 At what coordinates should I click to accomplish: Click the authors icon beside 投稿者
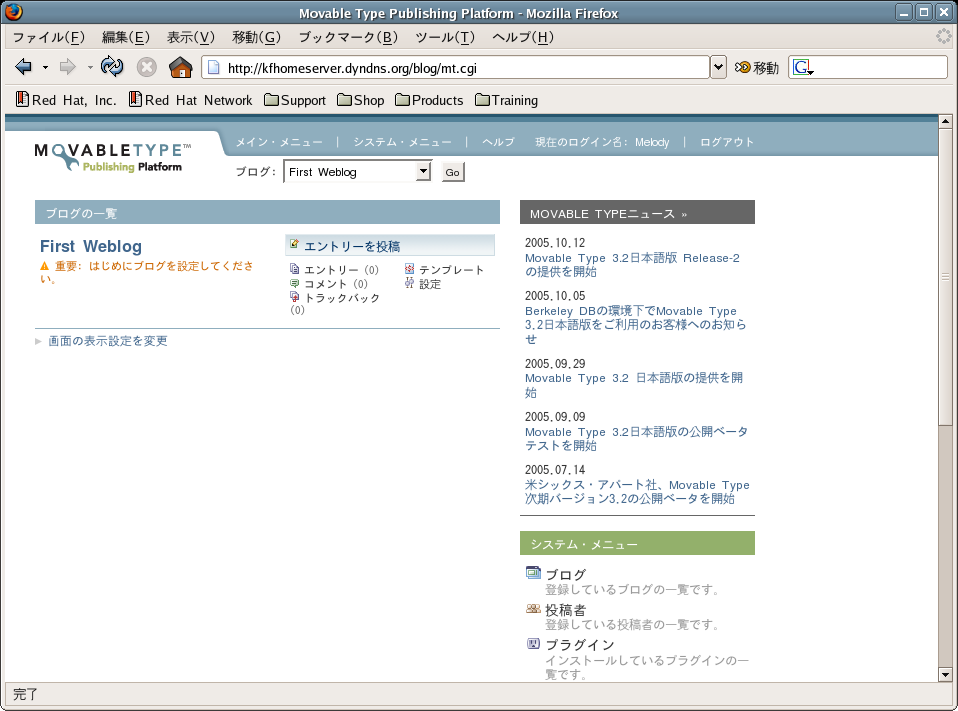(533, 608)
